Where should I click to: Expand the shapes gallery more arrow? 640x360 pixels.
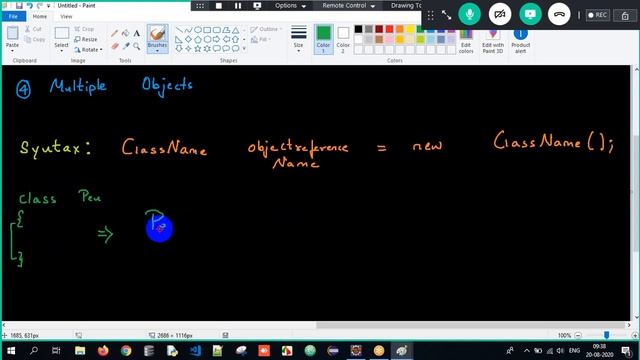244,49
